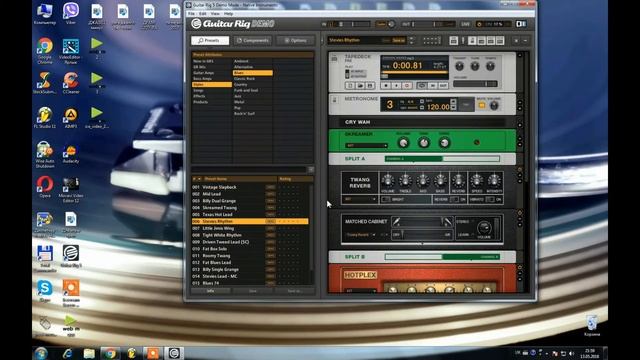Toggle the input noise Gate button
This screenshot has width=640, height=360.
(x=380, y=24)
